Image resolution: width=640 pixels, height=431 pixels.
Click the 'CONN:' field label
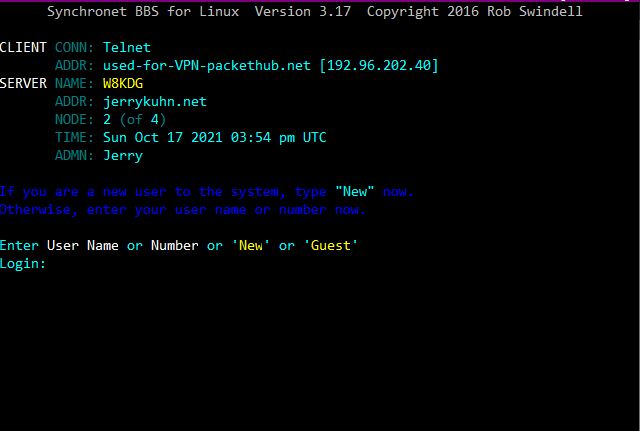tap(74, 47)
